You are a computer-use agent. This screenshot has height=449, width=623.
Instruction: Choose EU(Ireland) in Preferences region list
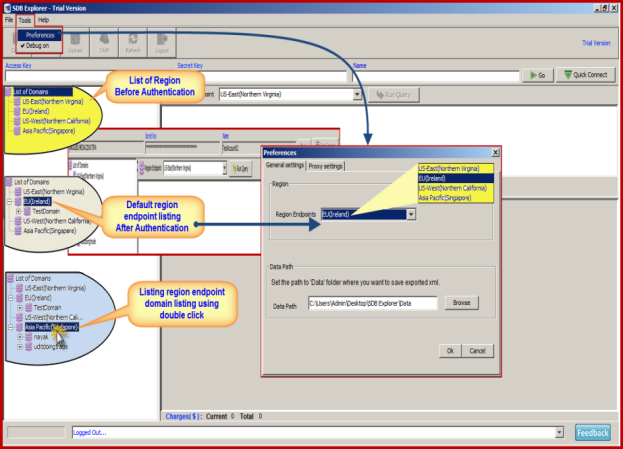click(x=456, y=178)
